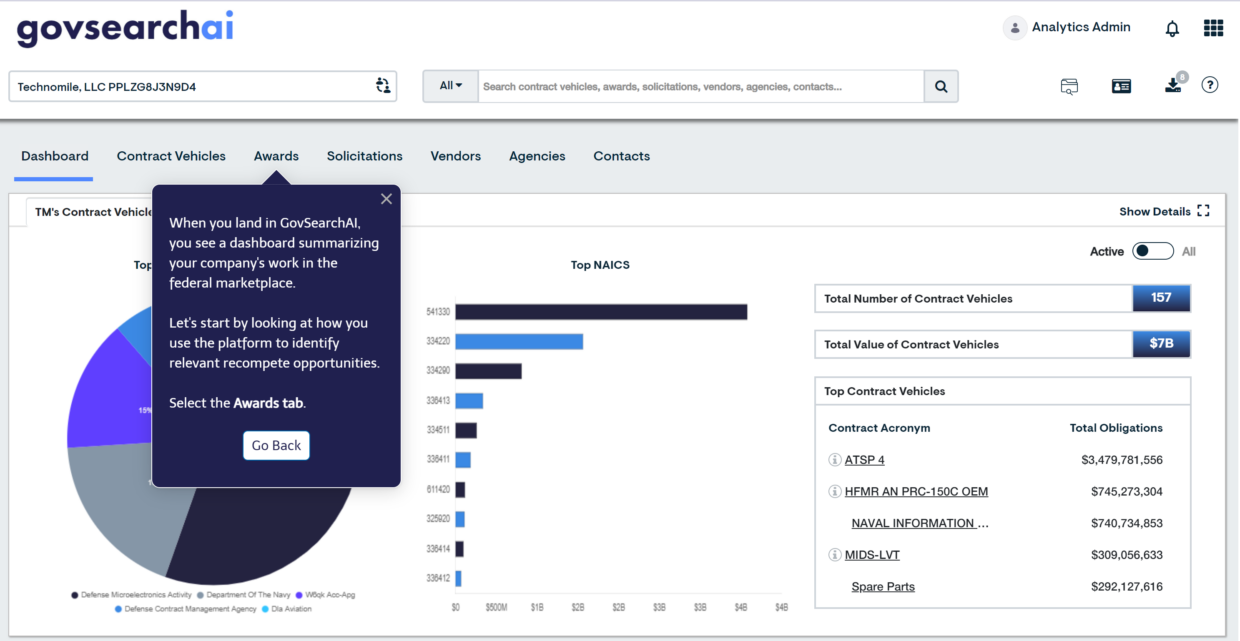
Task: Click the $3,479,781,556 obligation value
Action: click(1122, 460)
